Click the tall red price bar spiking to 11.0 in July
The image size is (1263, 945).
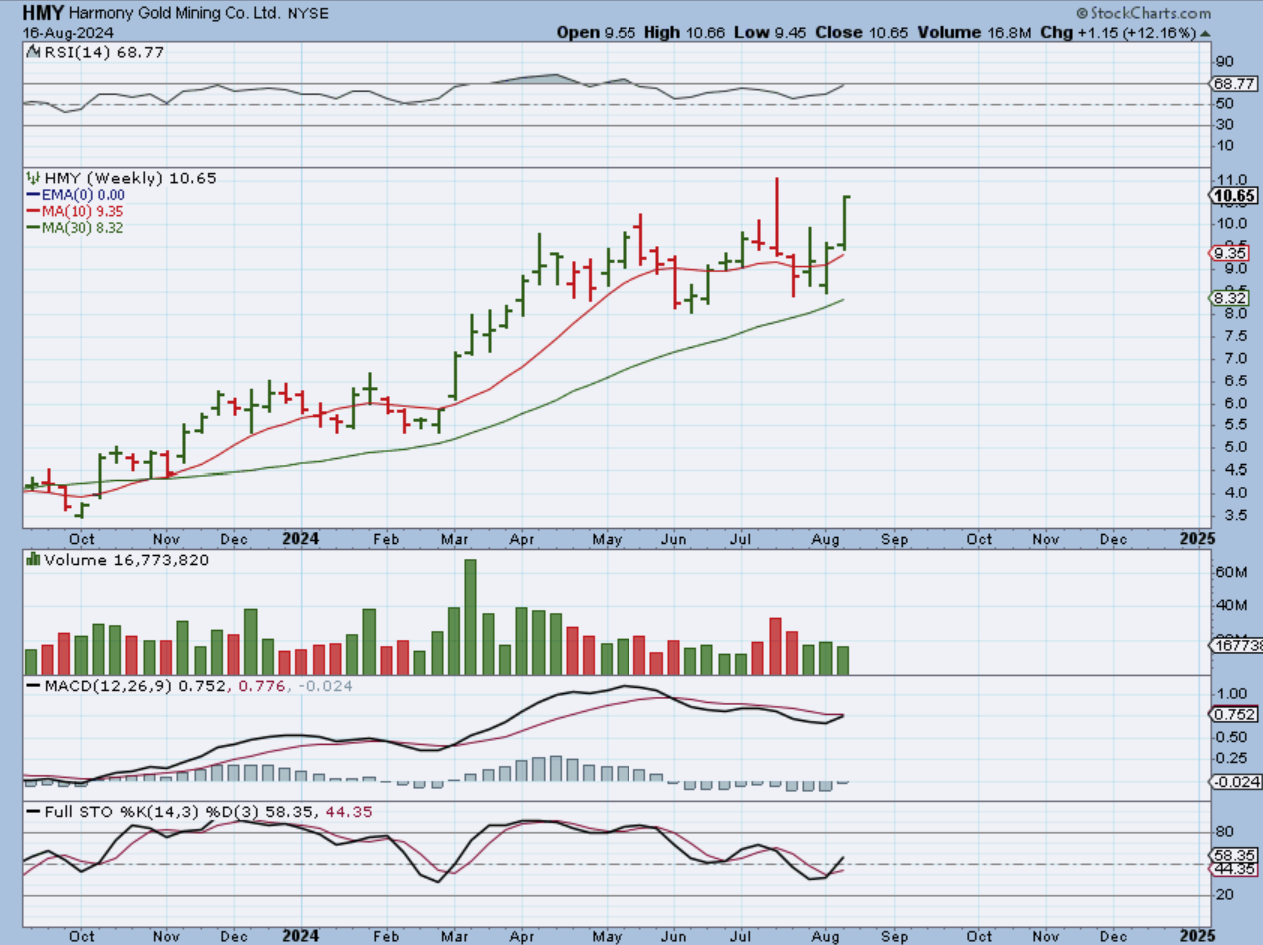pos(776,216)
